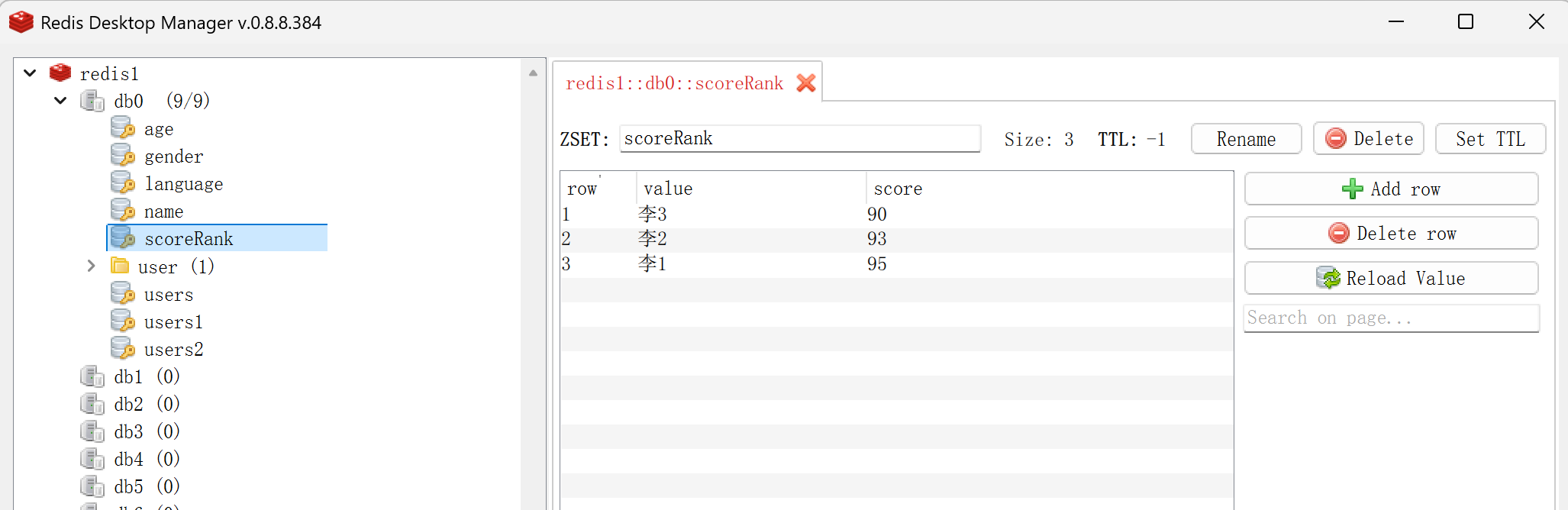The height and width of the screenshot is (510, 1568).
Task: Click the users key icon
Action: click(123, 294)
